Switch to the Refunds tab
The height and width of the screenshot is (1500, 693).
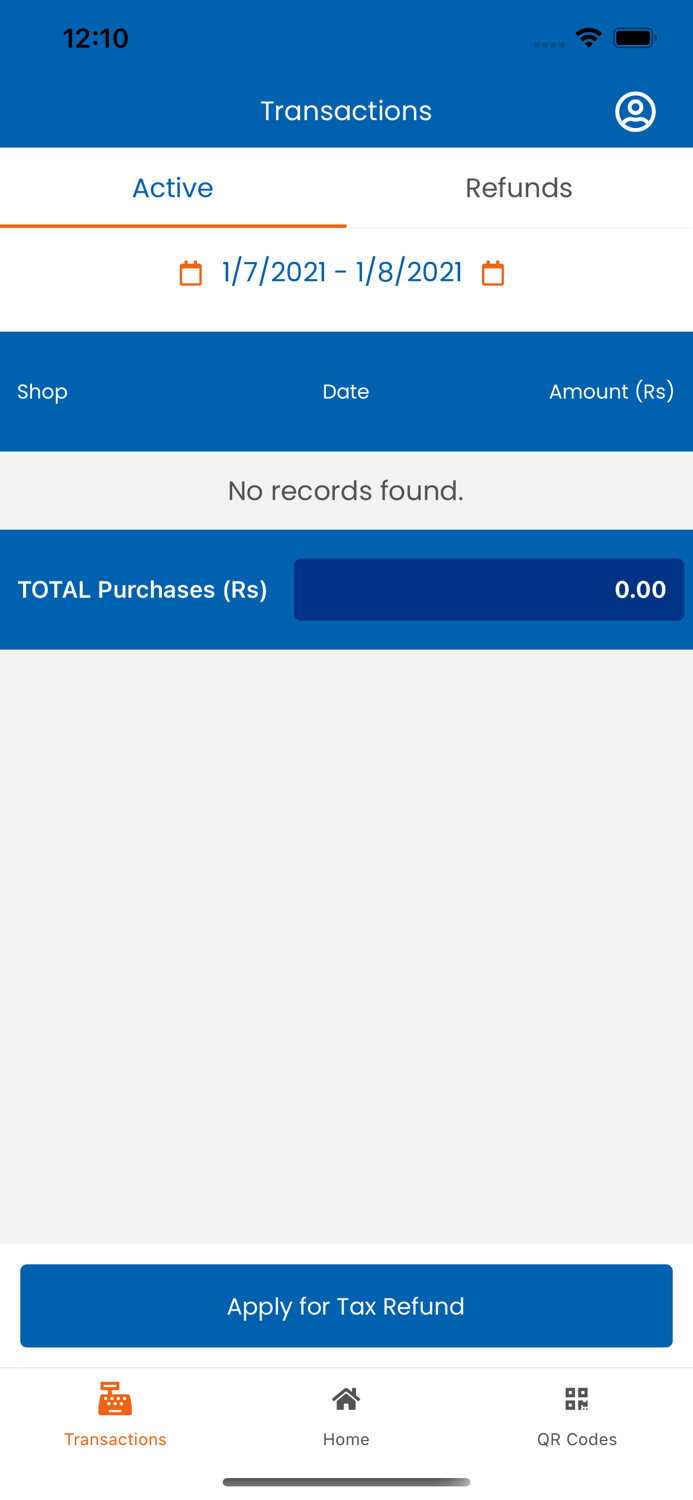pos(519,187)
